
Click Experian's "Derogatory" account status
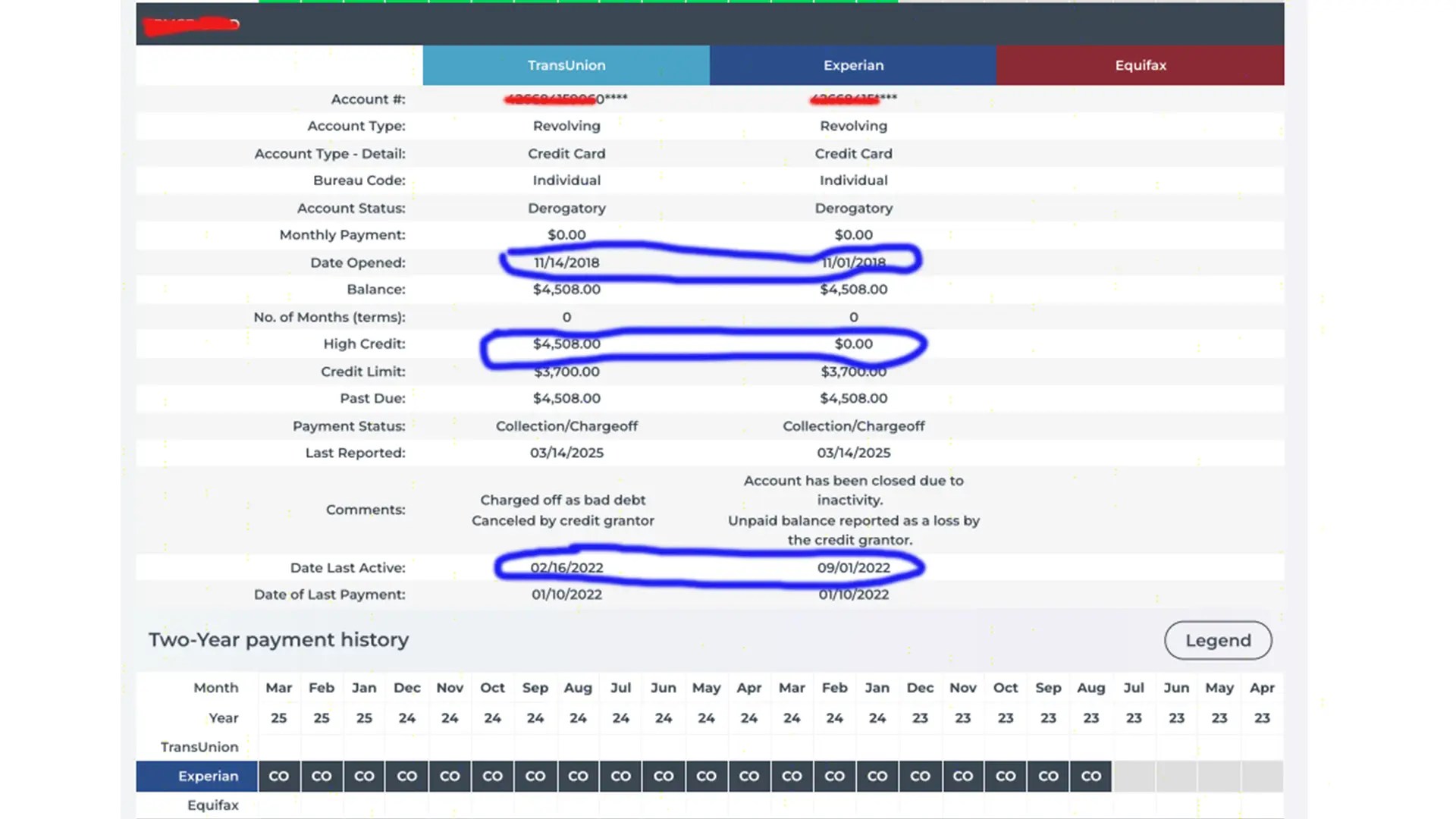(853, 209)
